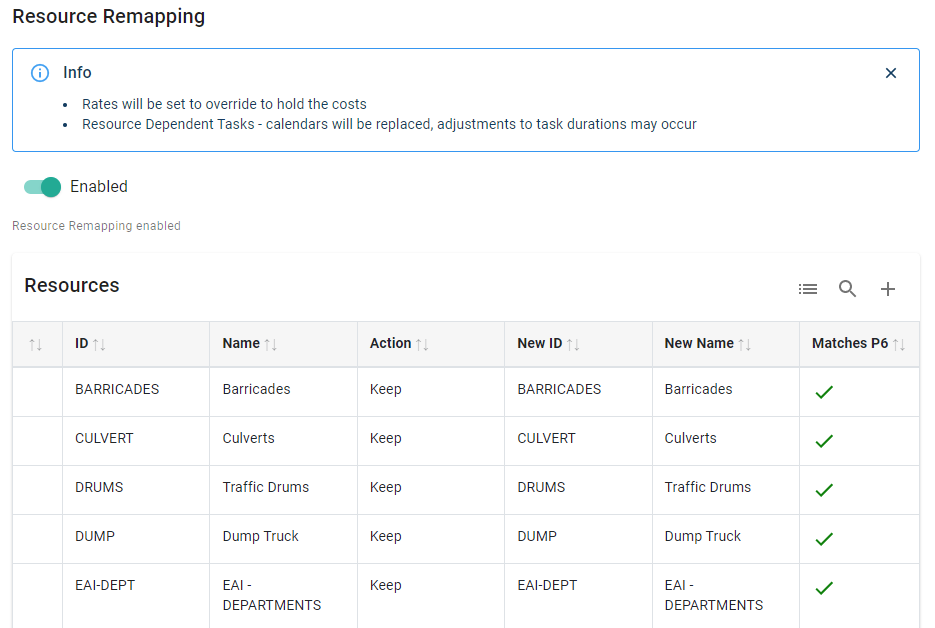Click the Dump Truck New Name cell

(x=703, y=536)
